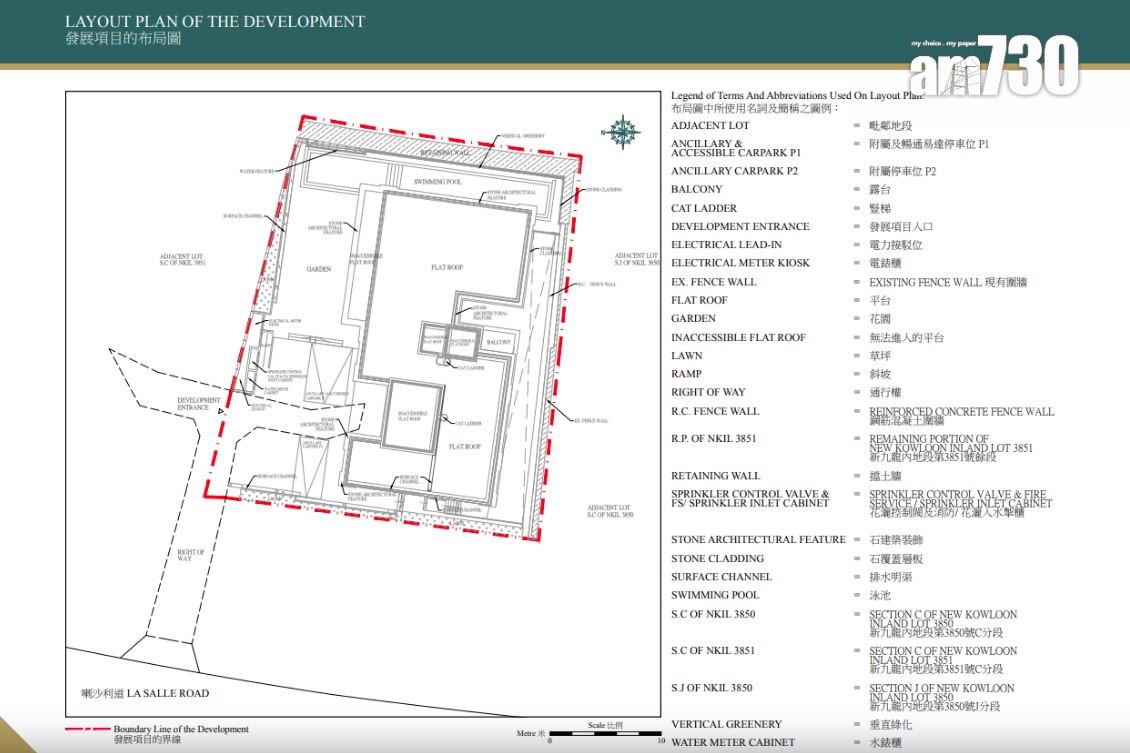Click the red dashed boundary line legend sample

click(x=88, y=729)
